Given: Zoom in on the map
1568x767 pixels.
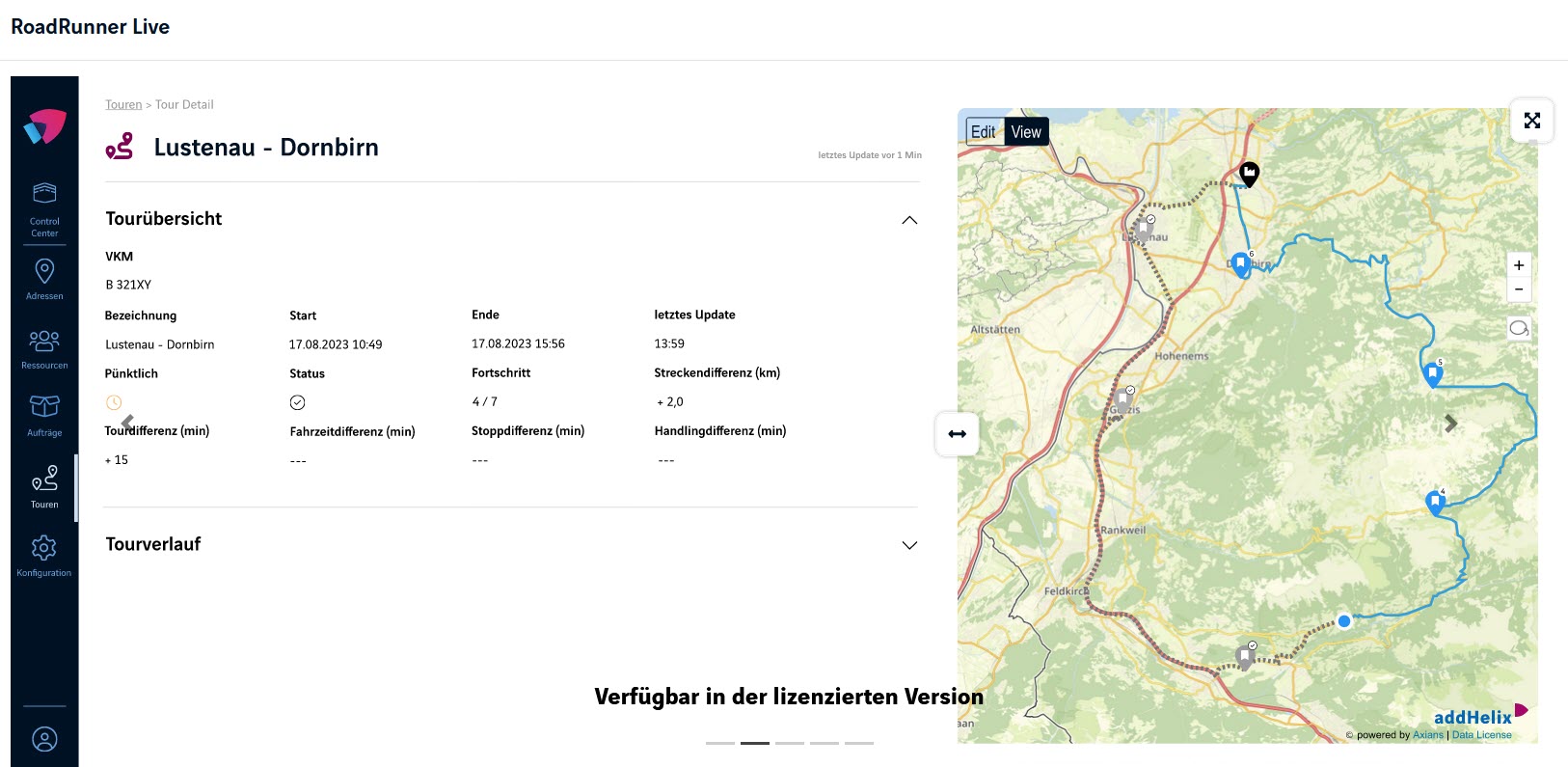Looking at the screenshot, I should coord(1519,265).
